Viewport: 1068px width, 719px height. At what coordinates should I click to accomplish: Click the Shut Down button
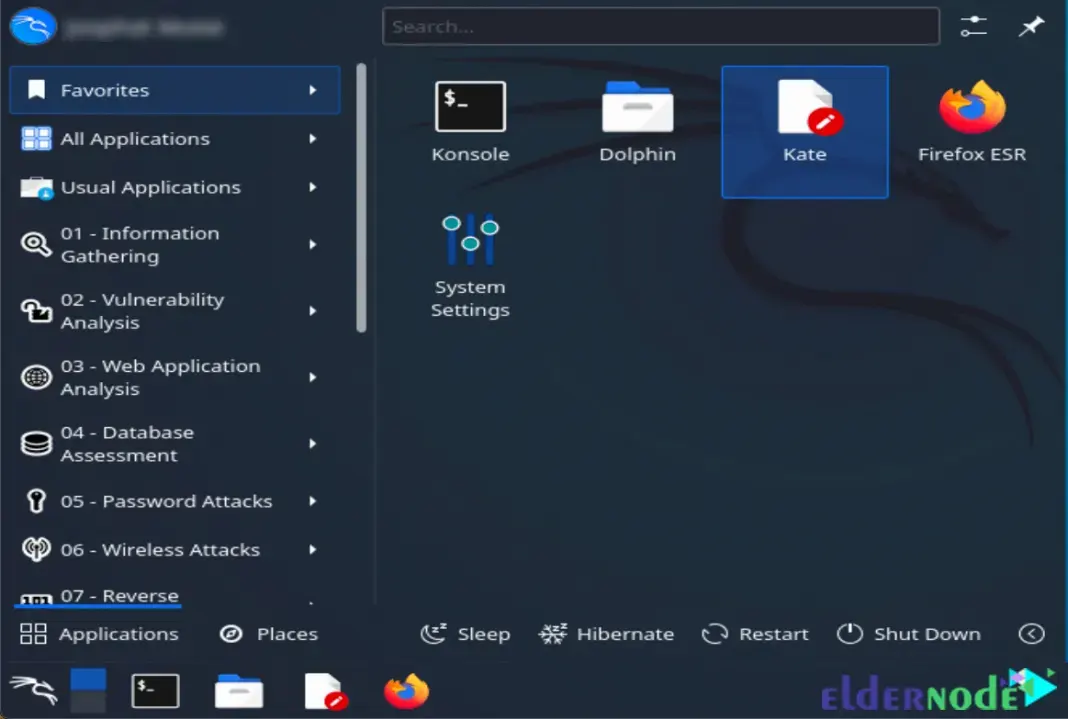point(909,634)
